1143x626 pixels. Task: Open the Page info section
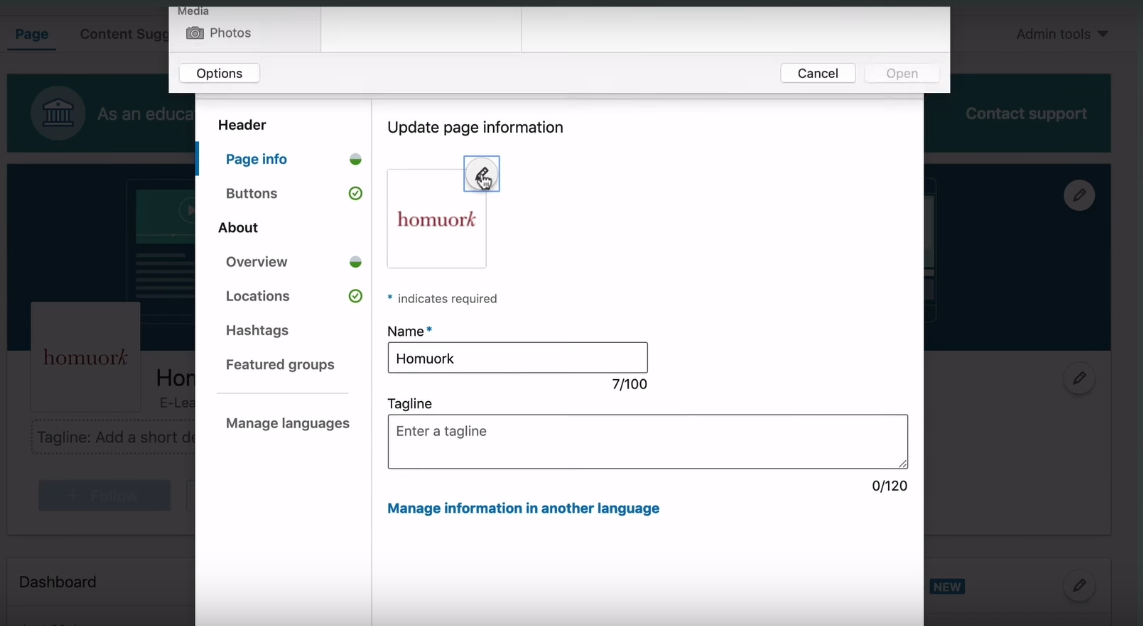(x=256, y=159)
